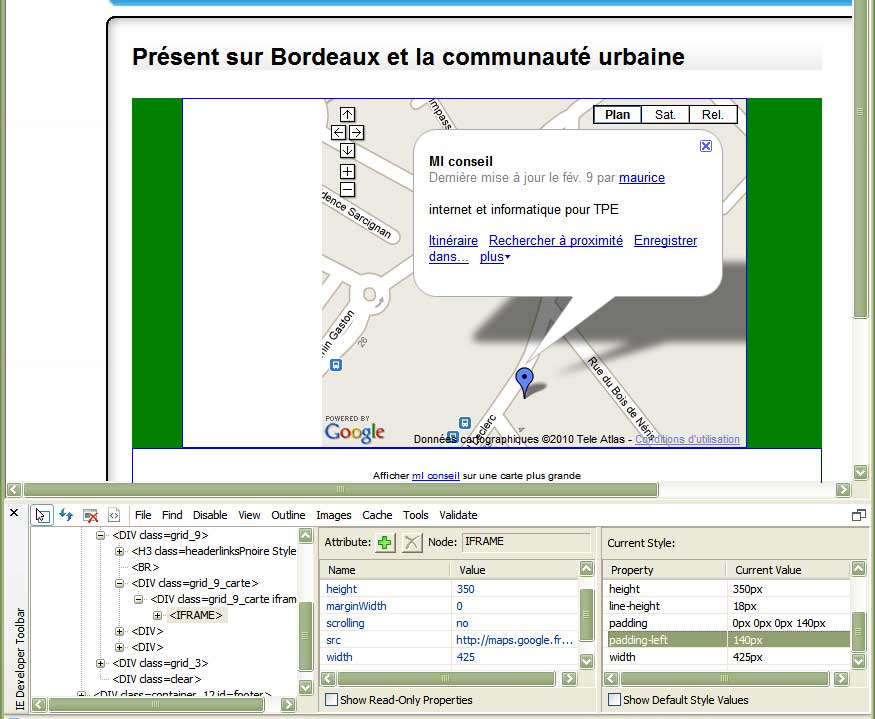Screen dimensions: 875x719
Task: Enable Show Read-Only Properties
Action: point(331,699)
